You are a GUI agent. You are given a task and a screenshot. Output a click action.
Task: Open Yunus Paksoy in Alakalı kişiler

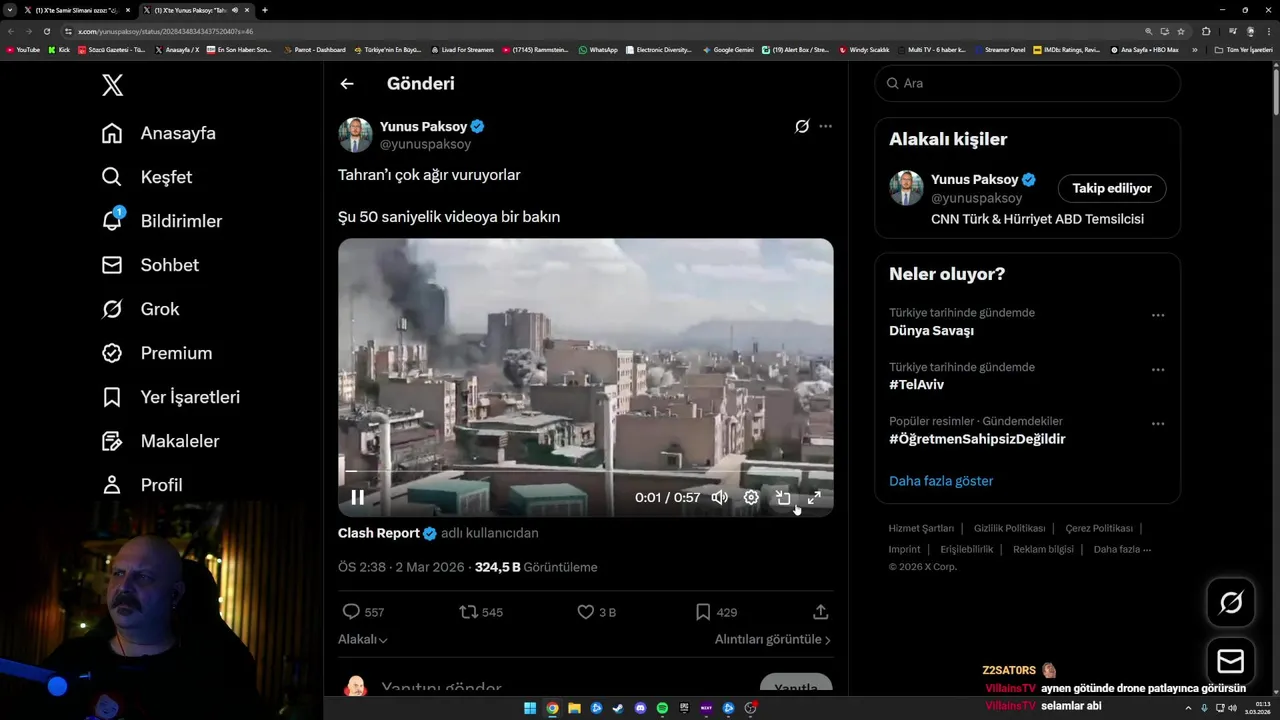point(974,180)
